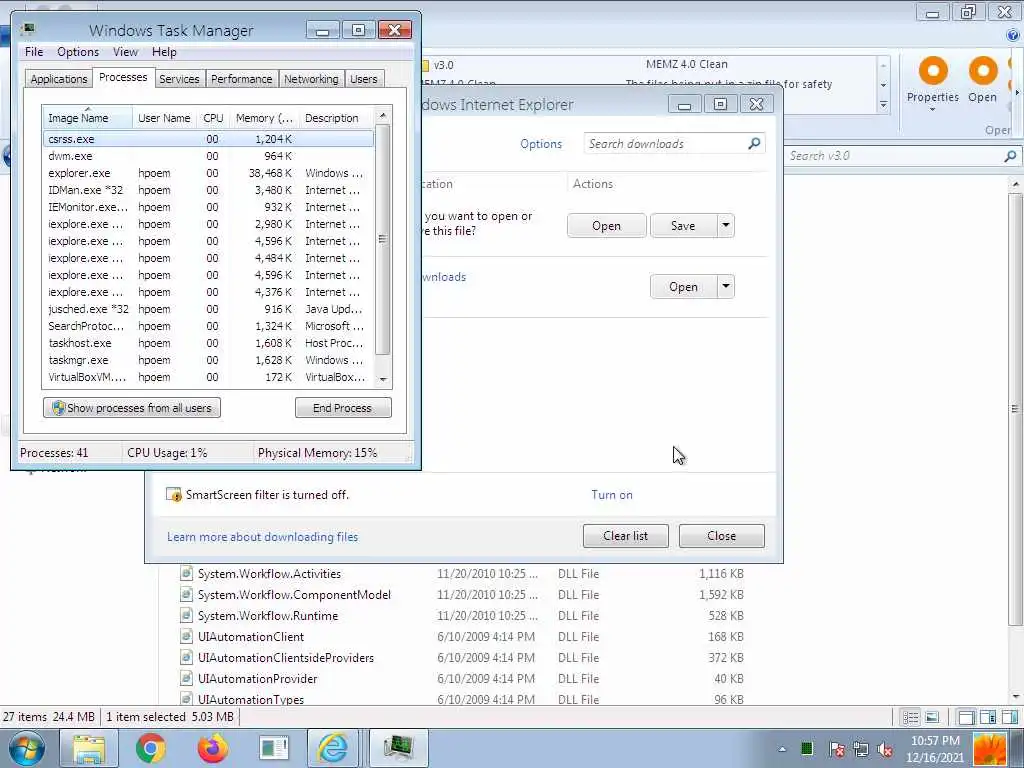Click network tray icon
Viewport: 1024px width, 768px height.
[861, 749]
